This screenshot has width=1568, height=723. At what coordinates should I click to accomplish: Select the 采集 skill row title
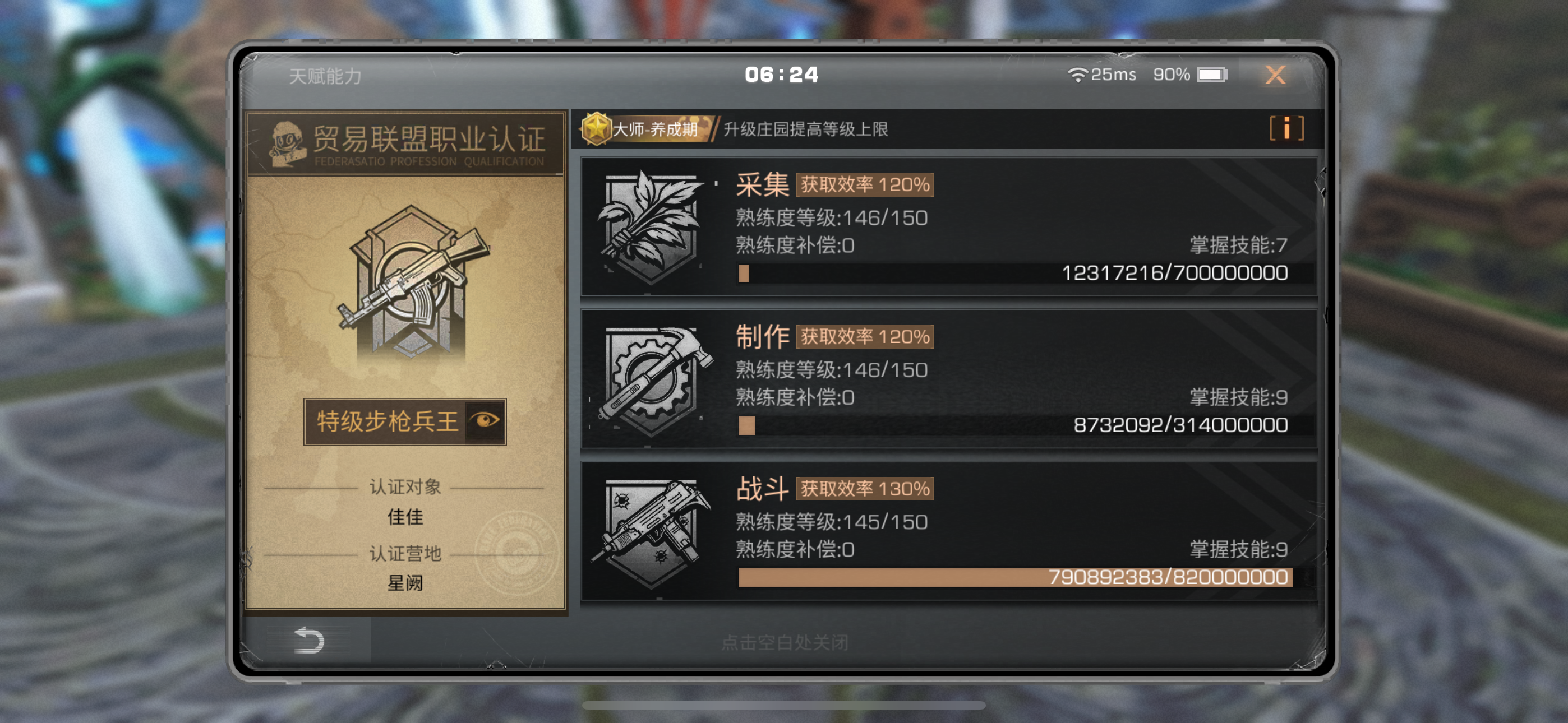762,184
